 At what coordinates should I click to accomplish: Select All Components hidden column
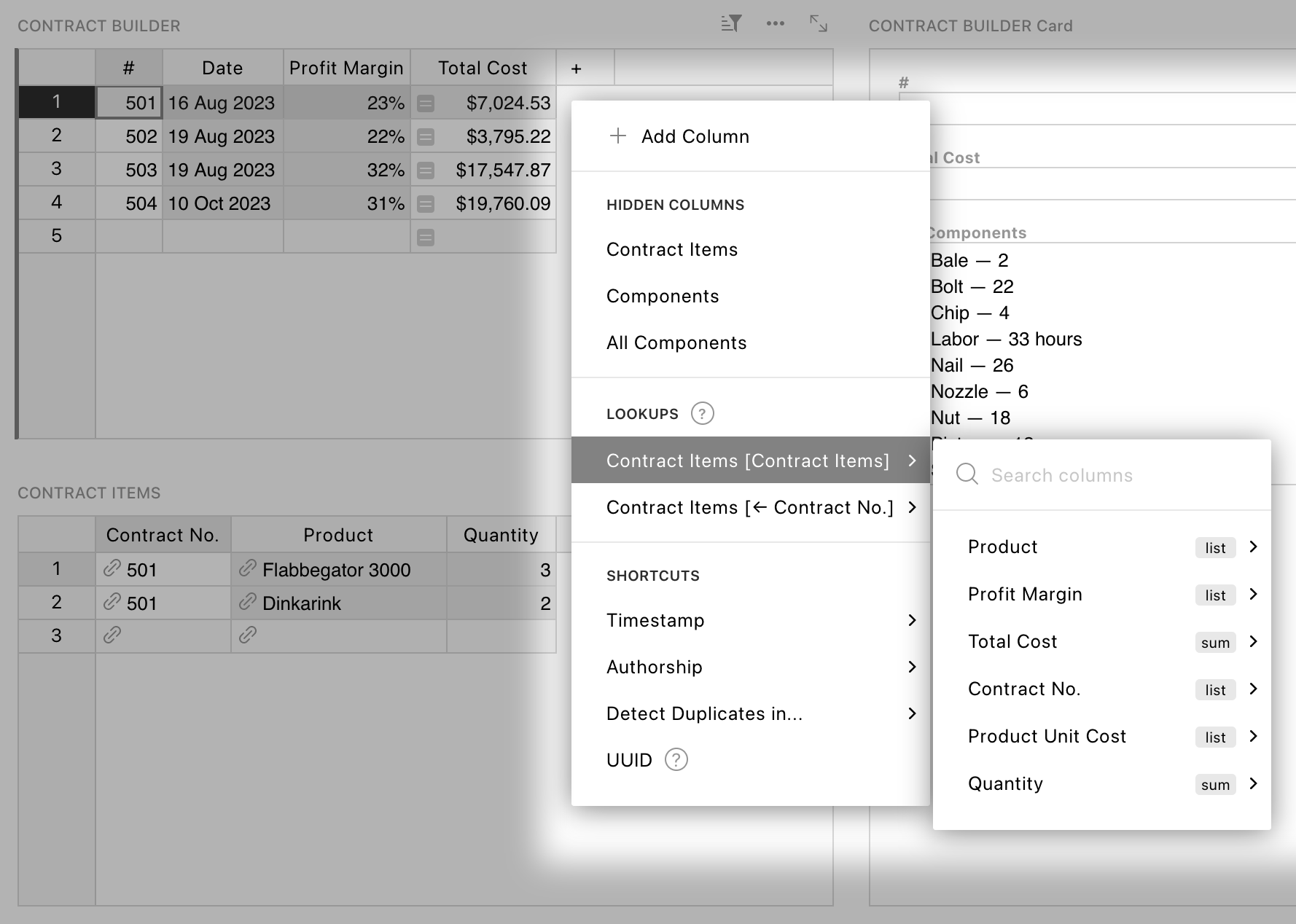pos(676,342)
